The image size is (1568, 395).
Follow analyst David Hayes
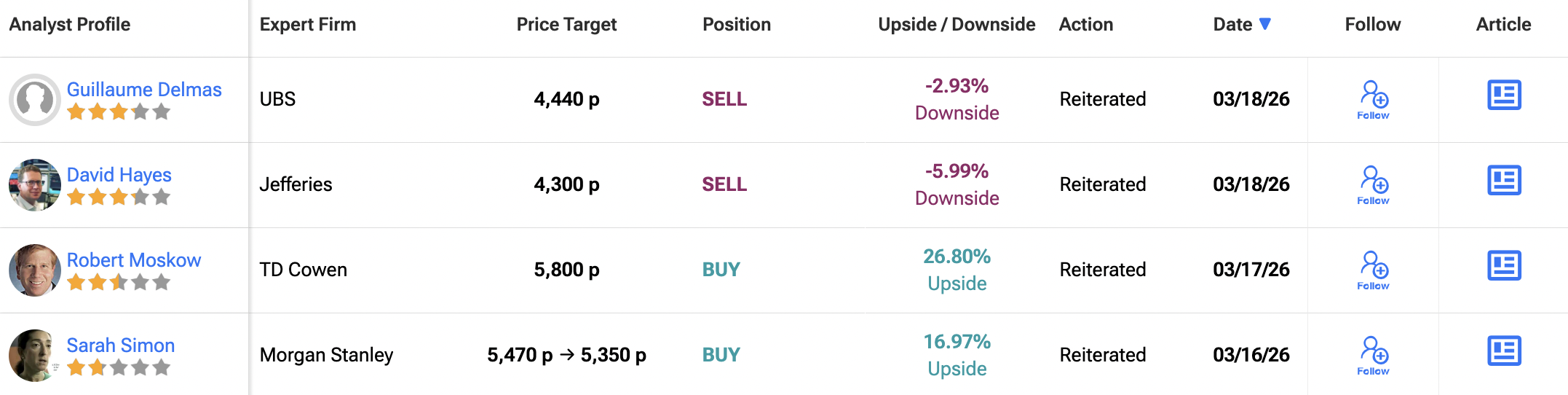1373,185
